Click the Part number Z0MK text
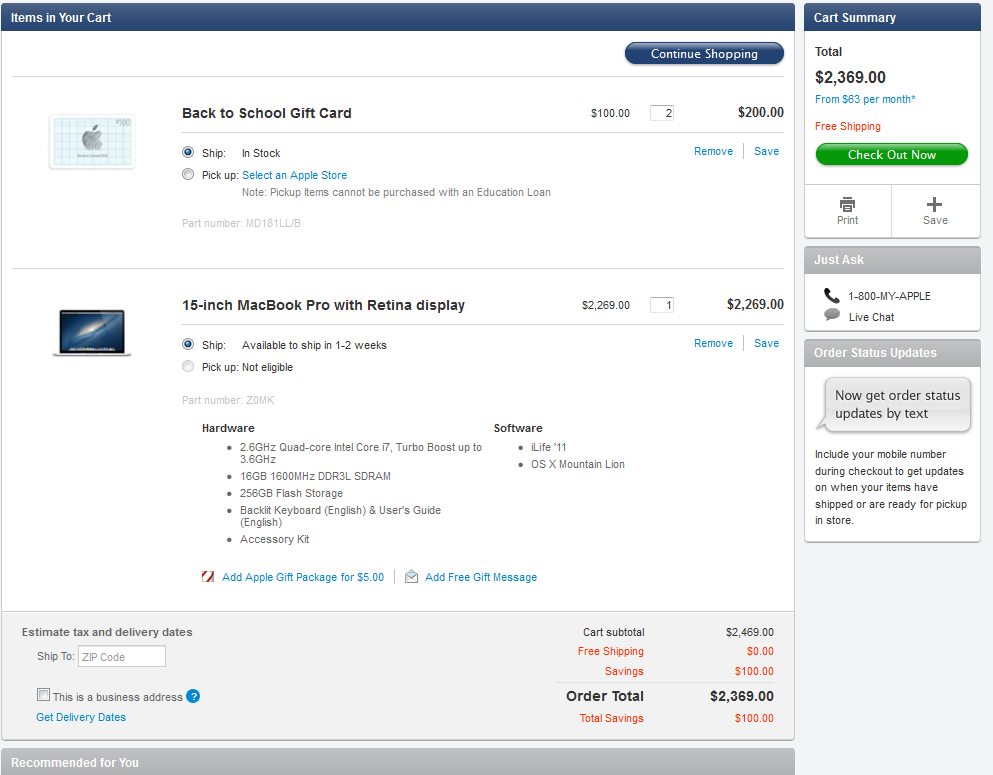Screen dimensions: 993x775 coord(228,400)
